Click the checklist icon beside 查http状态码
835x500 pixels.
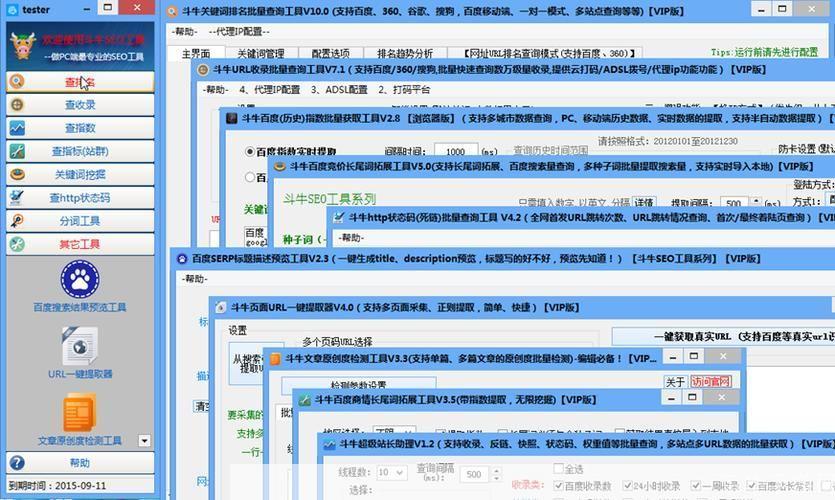click(17, 198)
